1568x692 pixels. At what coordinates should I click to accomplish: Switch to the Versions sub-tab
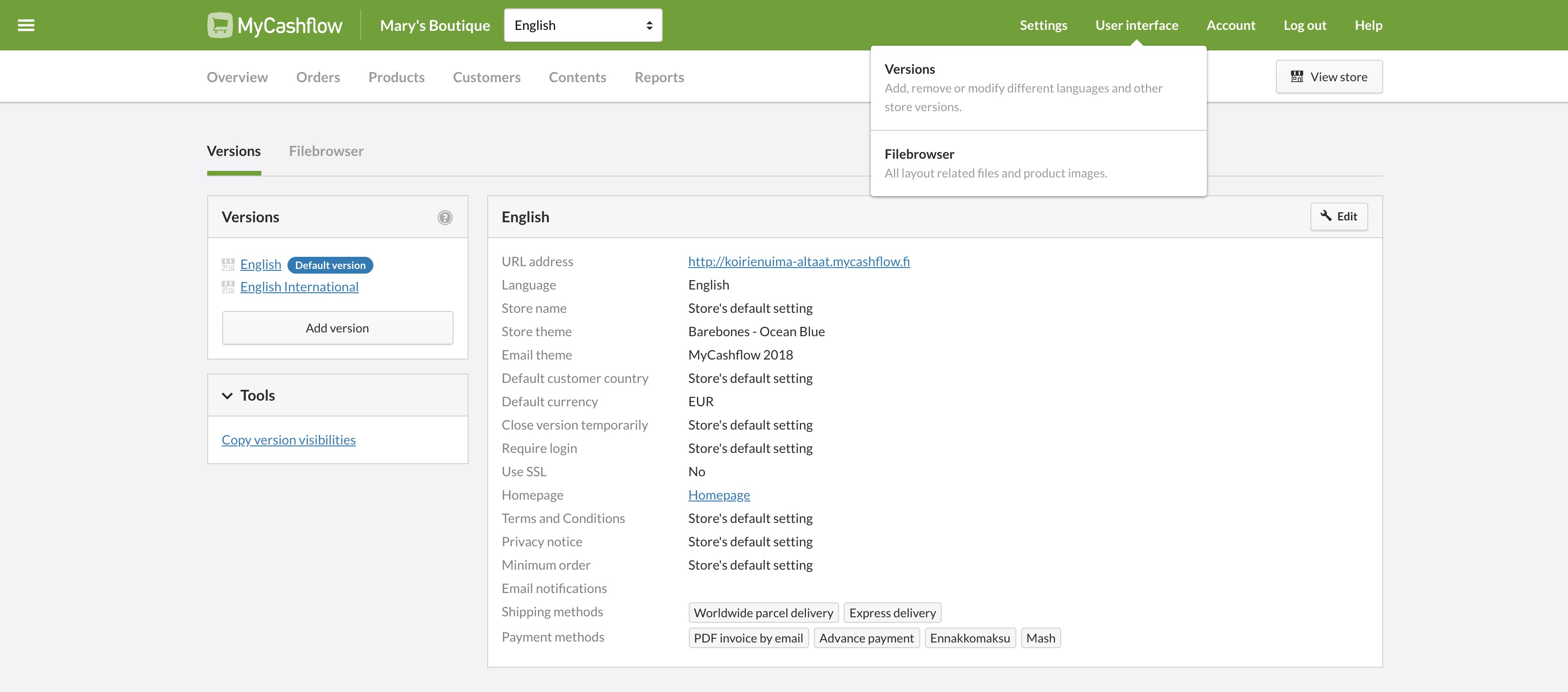tap(234, 151)
